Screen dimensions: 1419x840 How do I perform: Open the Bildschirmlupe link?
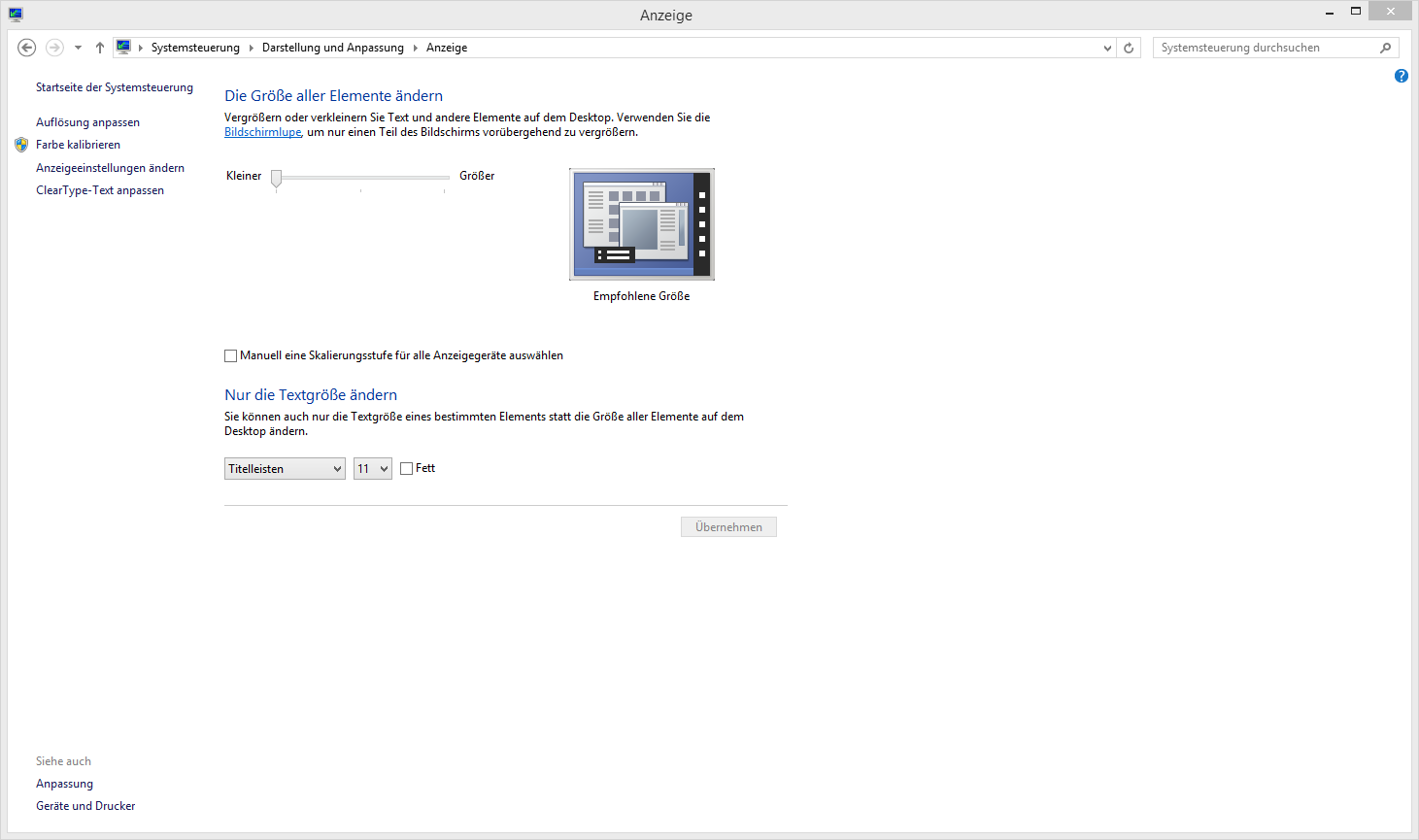[262, 132]
